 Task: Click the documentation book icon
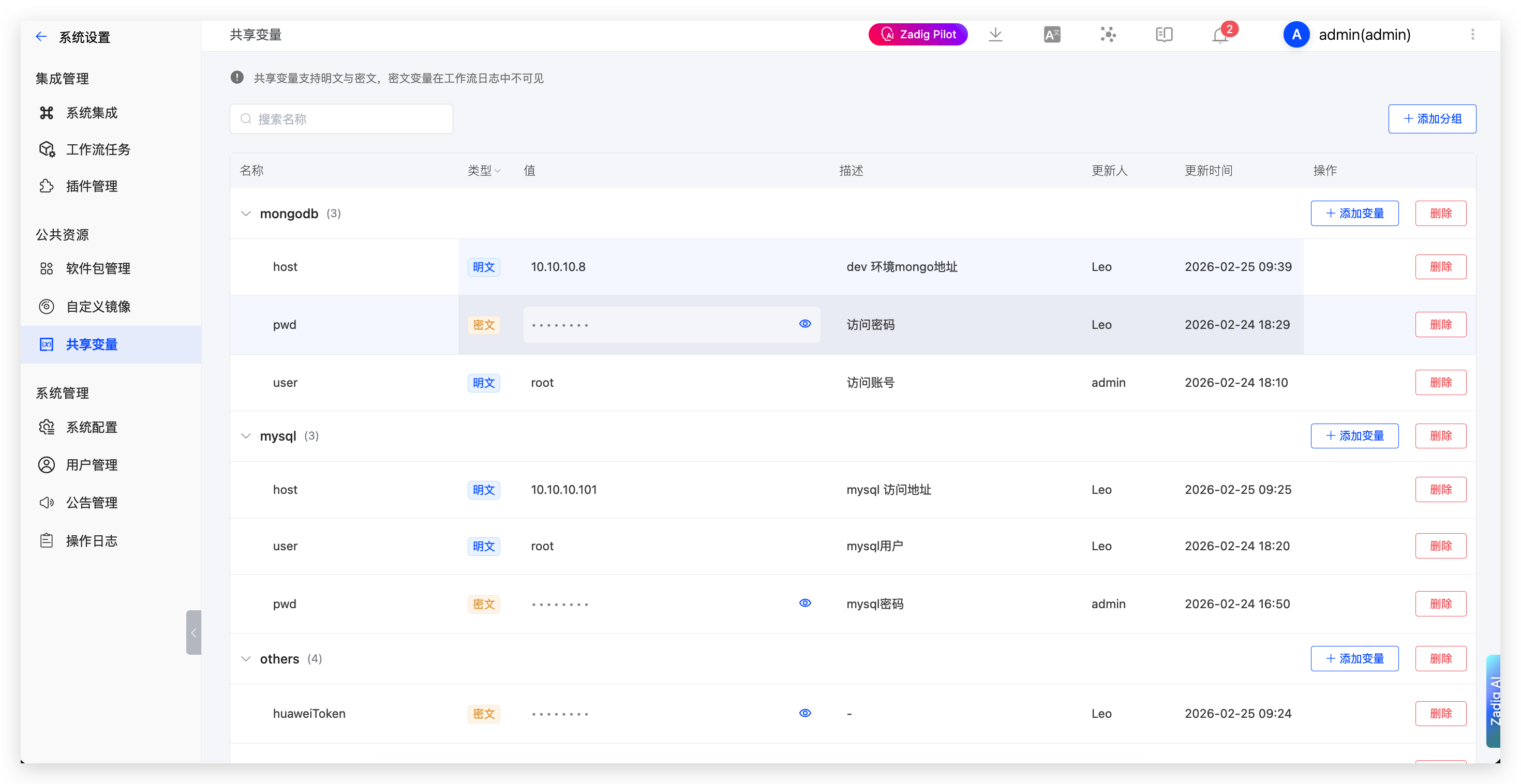pyautogui.click(x=1164, y=34)
